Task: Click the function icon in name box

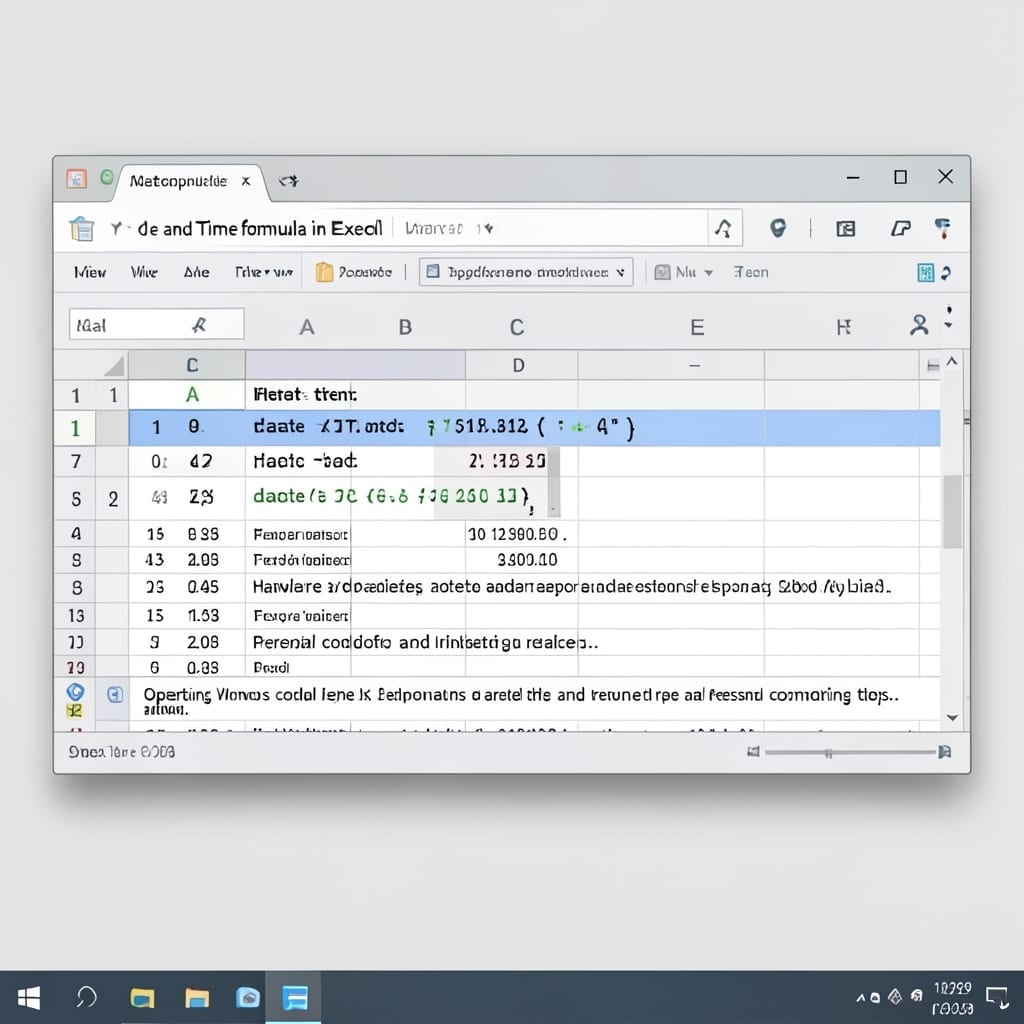Action: click(199, 325)
